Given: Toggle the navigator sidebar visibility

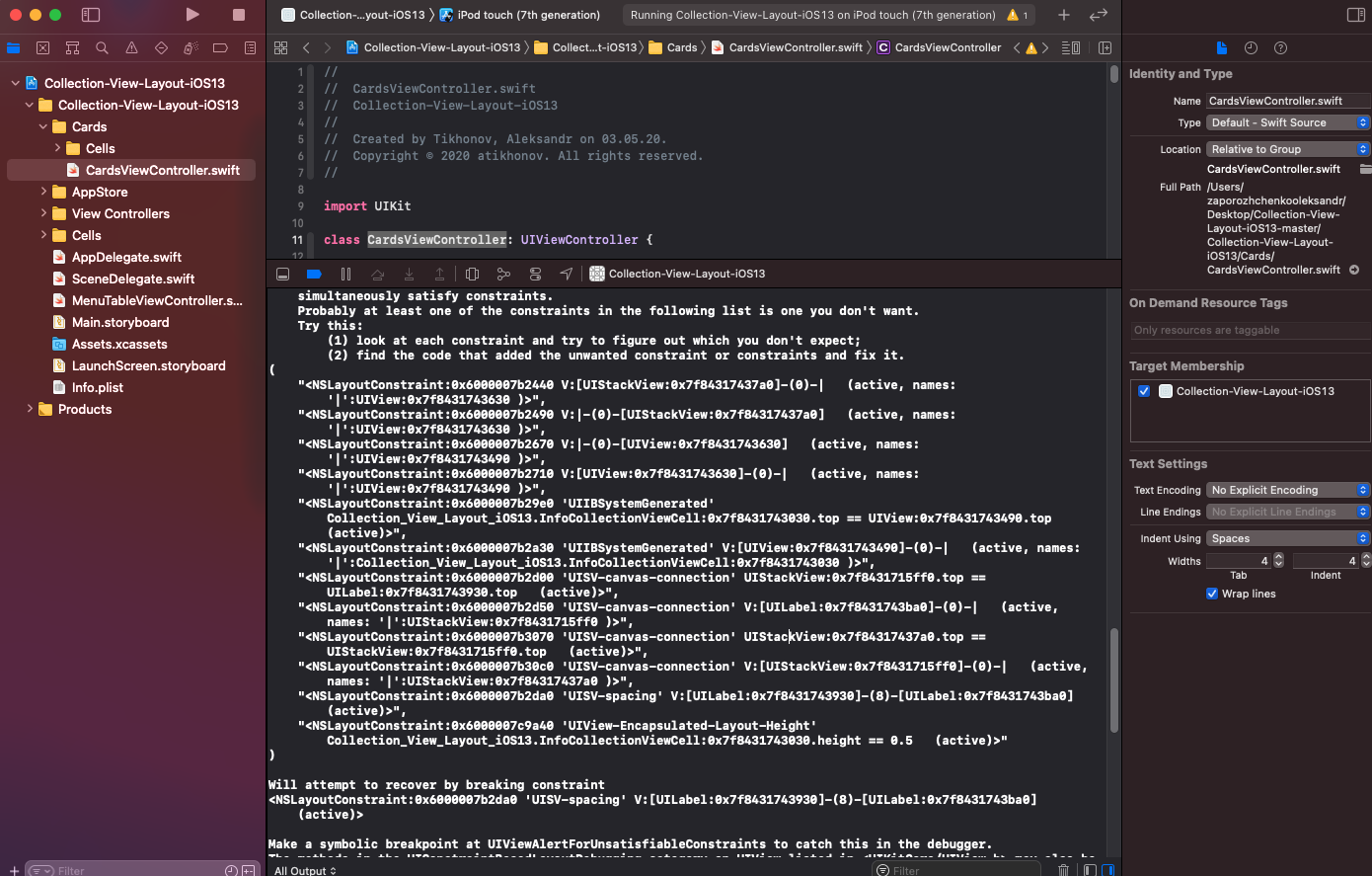Looking at the screenshot, I should (x=91, y=15).
